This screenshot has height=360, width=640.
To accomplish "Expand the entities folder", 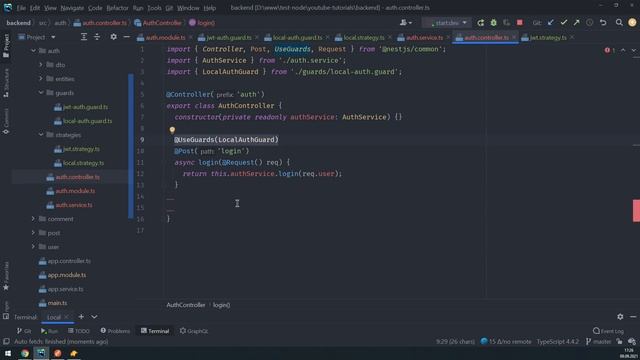I will pos(41,79).
